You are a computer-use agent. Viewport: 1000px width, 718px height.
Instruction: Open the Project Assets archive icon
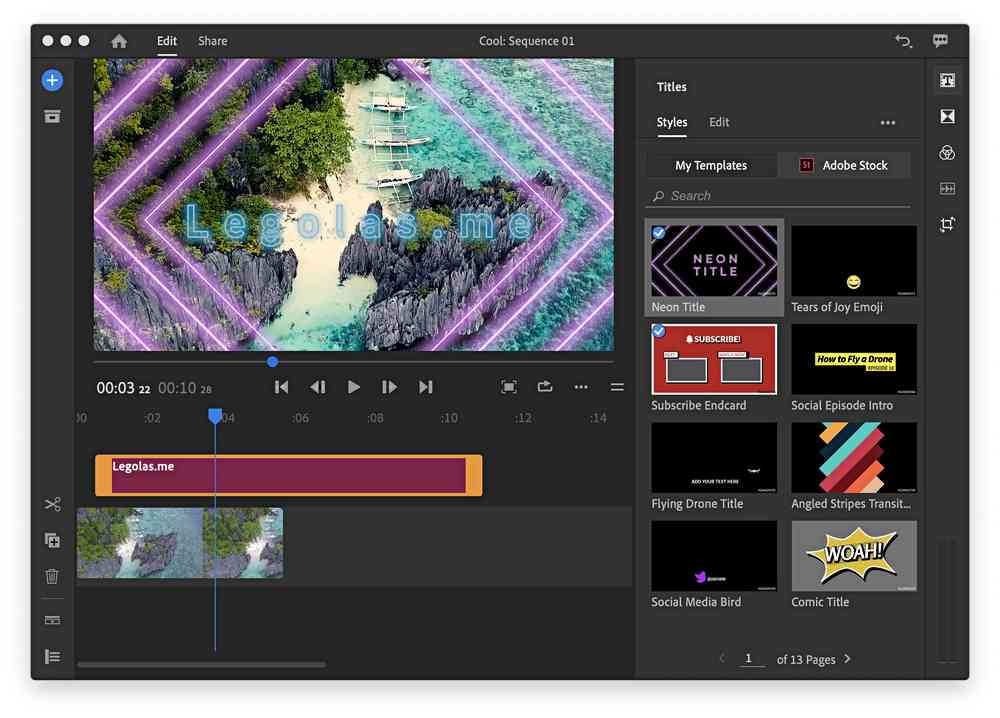point(52,116)
